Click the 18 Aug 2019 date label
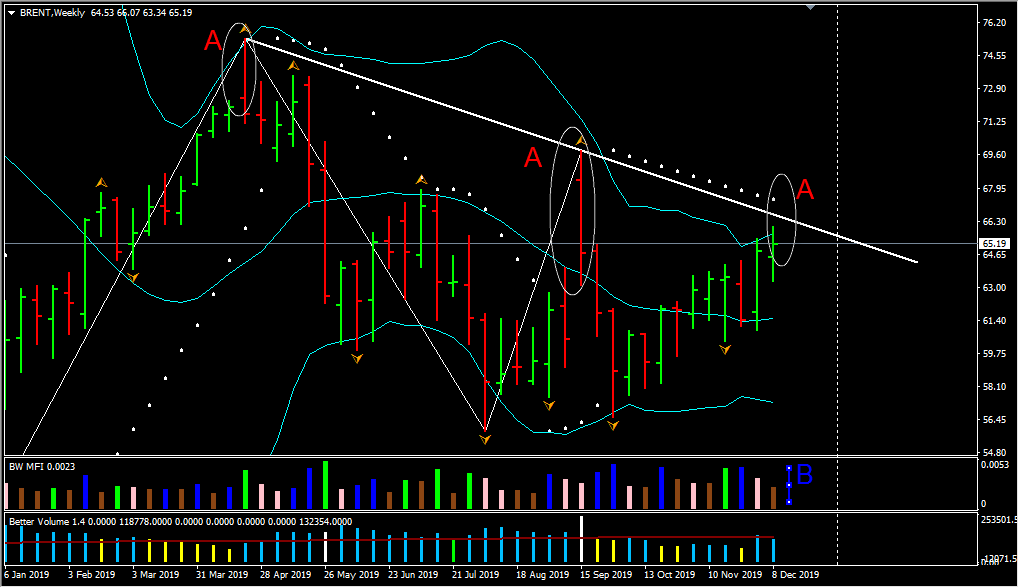This screenshot has width=1019, height=588. [543, 575]
